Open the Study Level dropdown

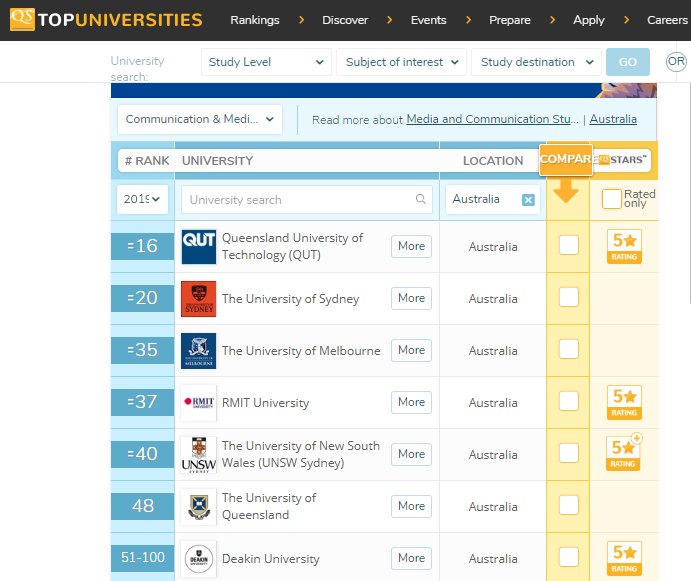[x=266, y=62]
